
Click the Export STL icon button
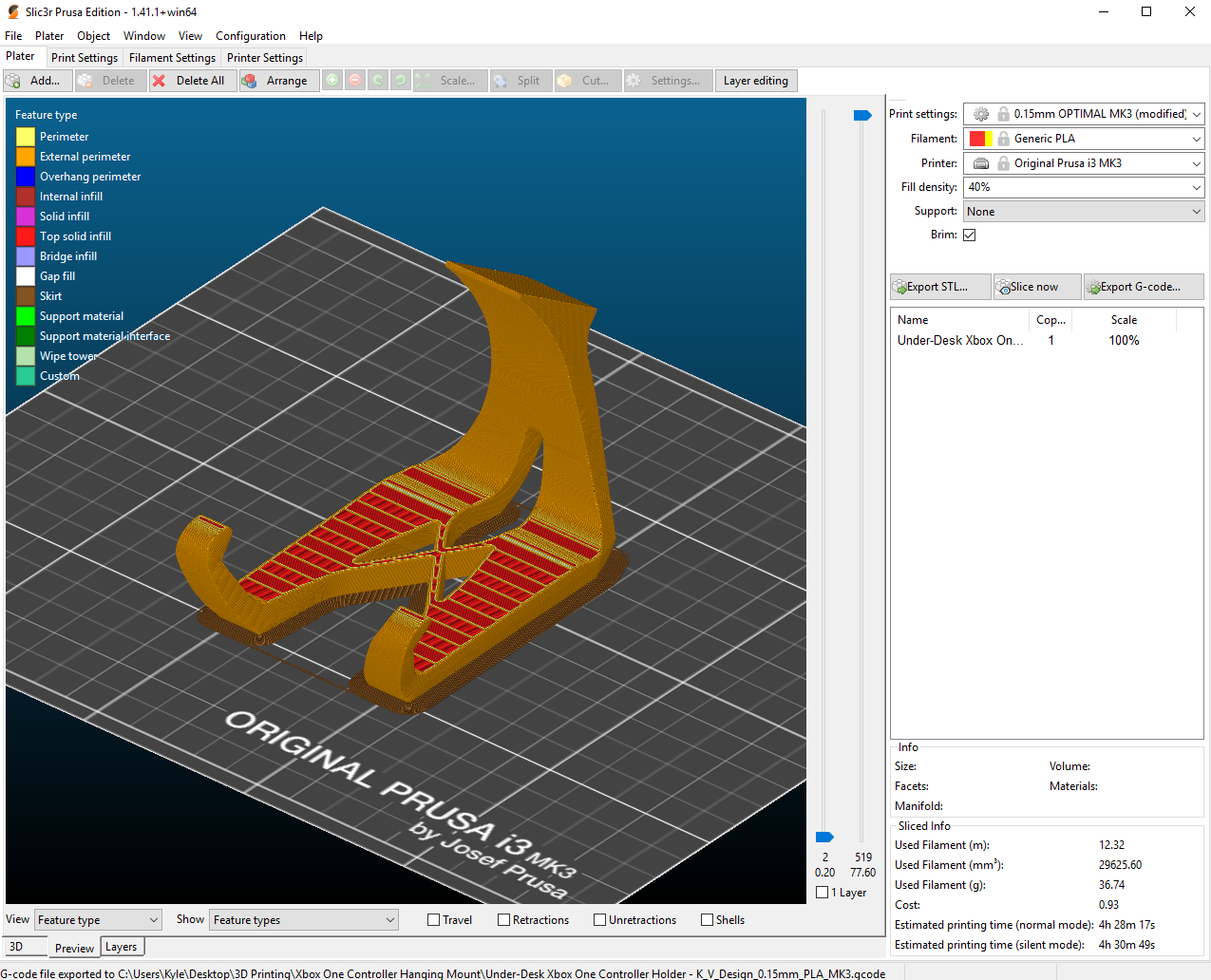[899, 287]
